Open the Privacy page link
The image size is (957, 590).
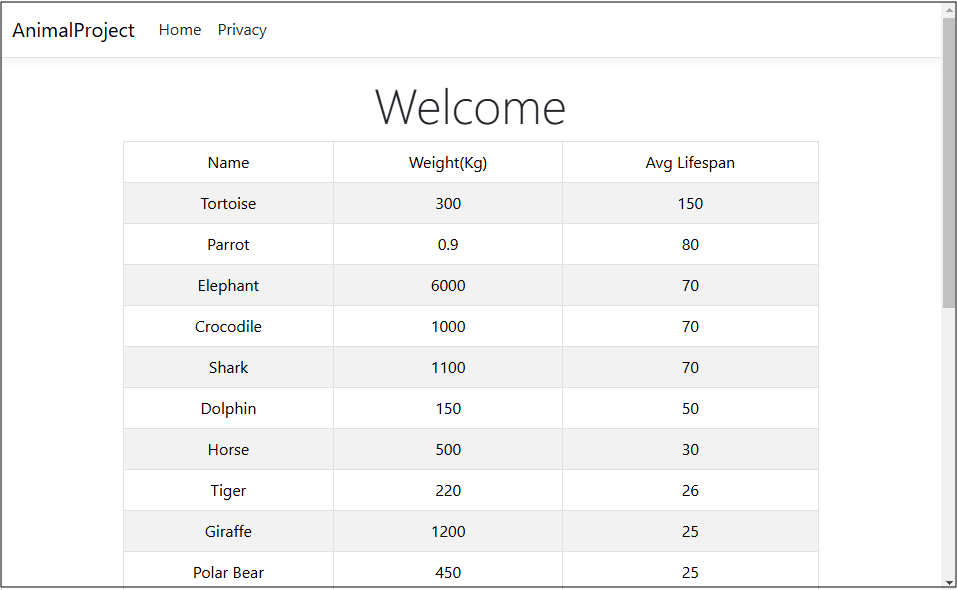(x=241, y=30)
